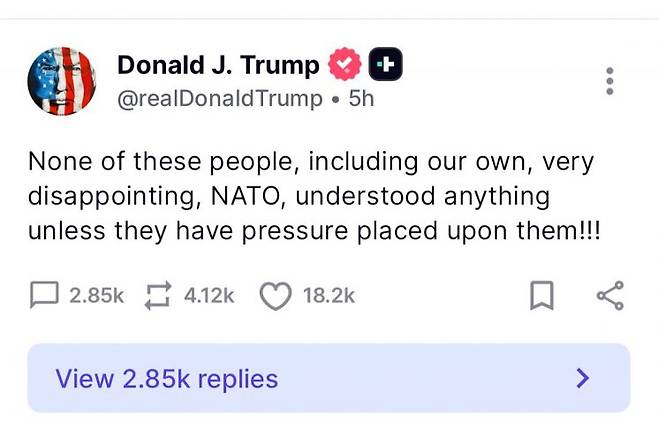Bookmark this post
Viewport: 658px width, 430px height.
tap(541, 295)
